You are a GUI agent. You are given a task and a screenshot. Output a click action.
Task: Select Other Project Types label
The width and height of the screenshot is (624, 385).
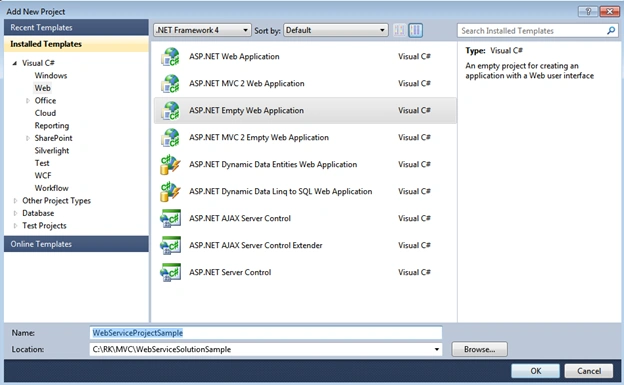click(57, 201)
